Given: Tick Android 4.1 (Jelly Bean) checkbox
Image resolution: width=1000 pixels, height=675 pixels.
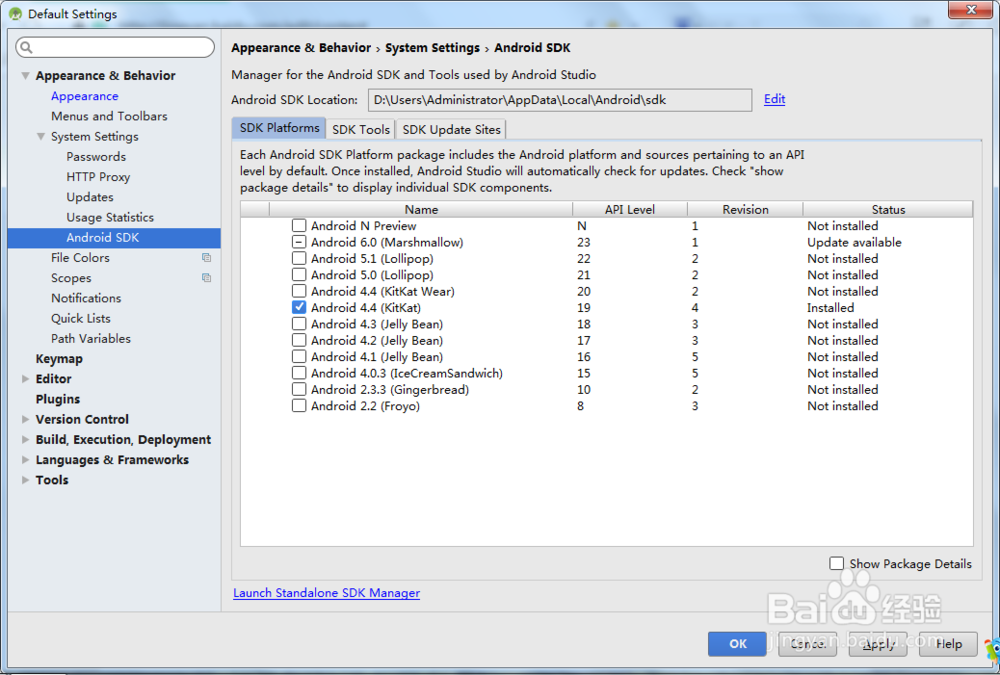Looking at the screenshot, I should [x=298, y=357].
